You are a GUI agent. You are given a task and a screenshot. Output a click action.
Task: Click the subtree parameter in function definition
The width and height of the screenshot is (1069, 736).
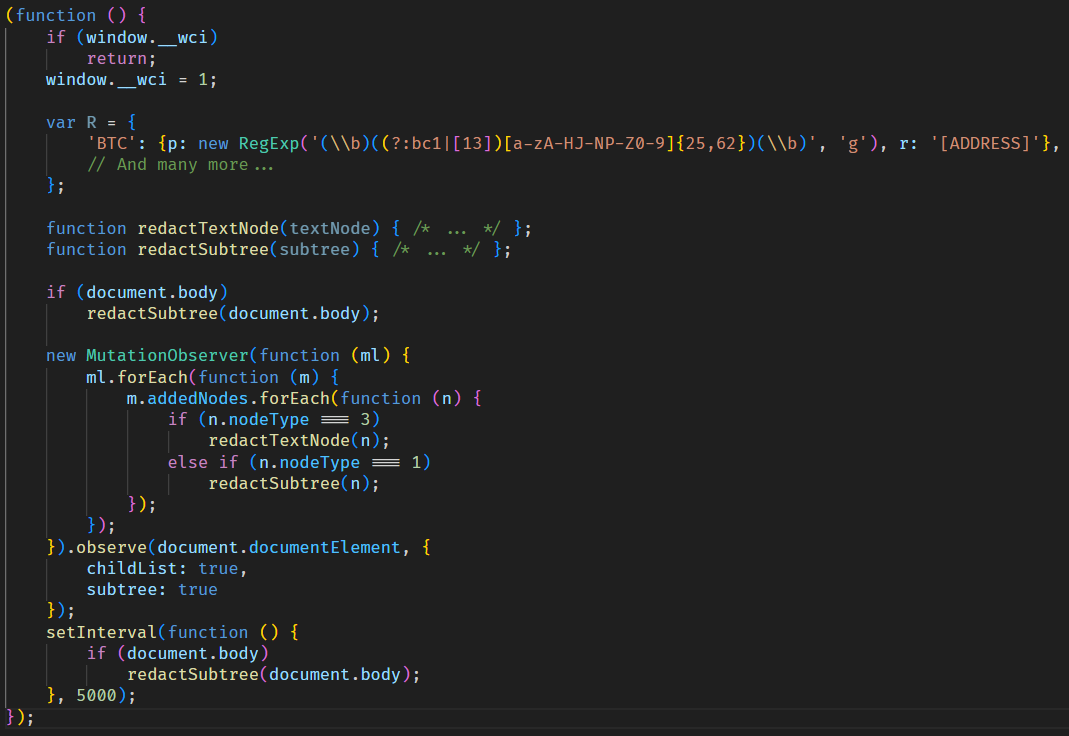tap(313, 249)
